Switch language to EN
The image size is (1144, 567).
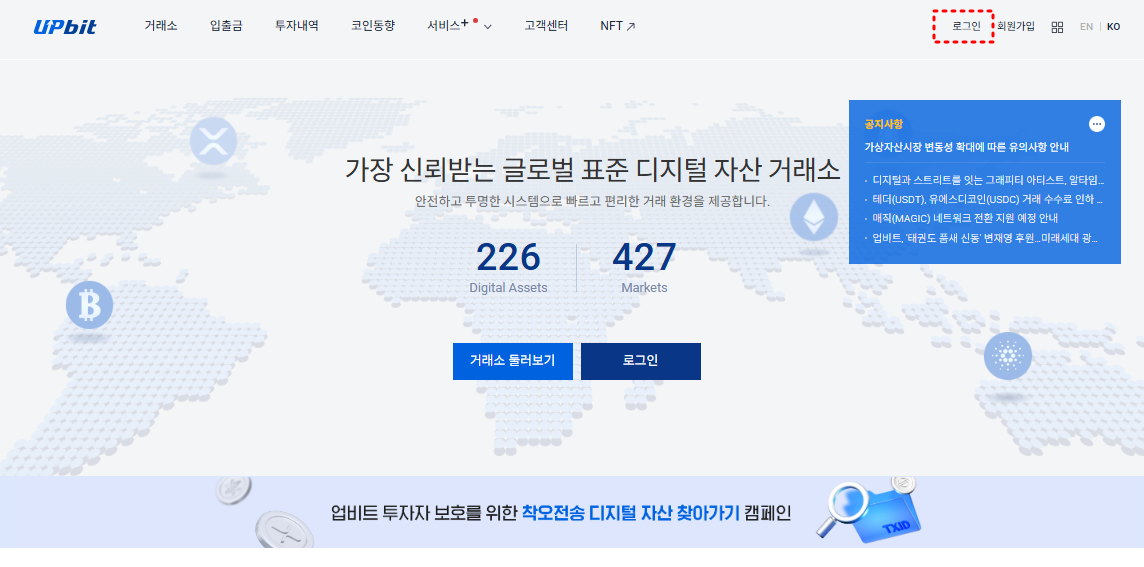[x=1086, y=26]
